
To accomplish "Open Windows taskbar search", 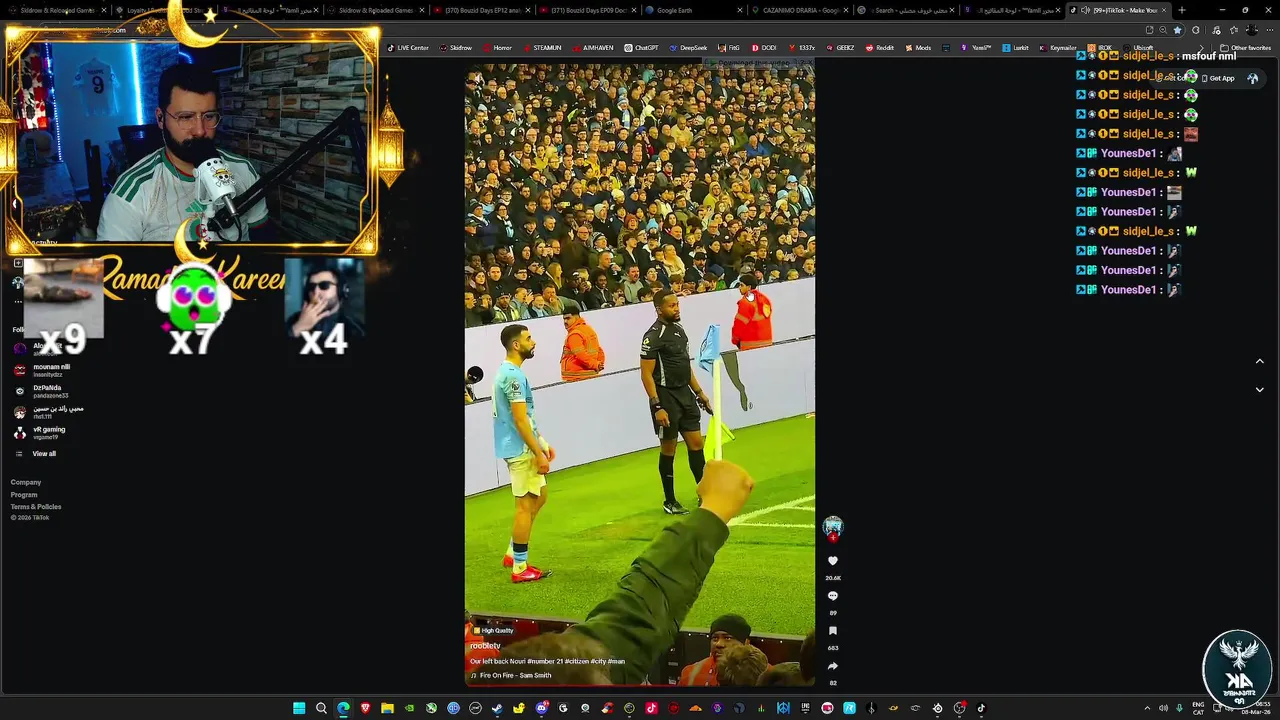I will [x=321, y=708].
